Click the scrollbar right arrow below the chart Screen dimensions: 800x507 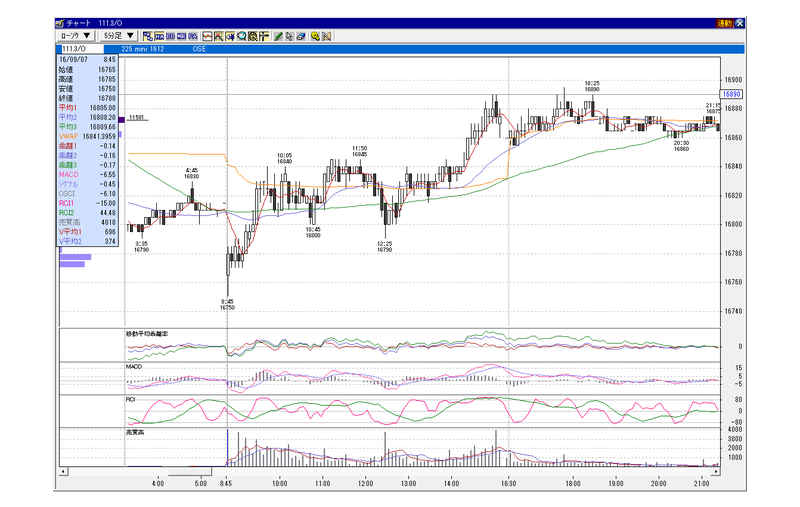coord(716,471)
